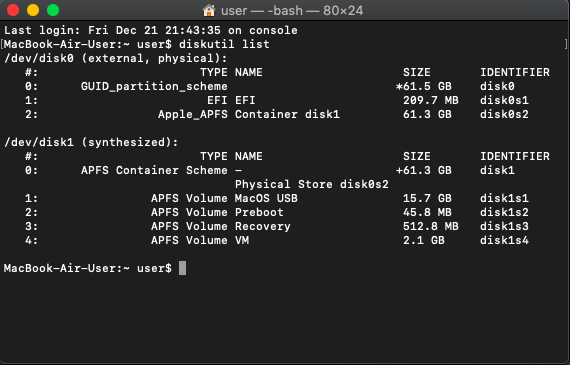Click the 'Preboot' volume name
Screen dimensions: 570x365
pyautogui.click(x=259, y=212)
